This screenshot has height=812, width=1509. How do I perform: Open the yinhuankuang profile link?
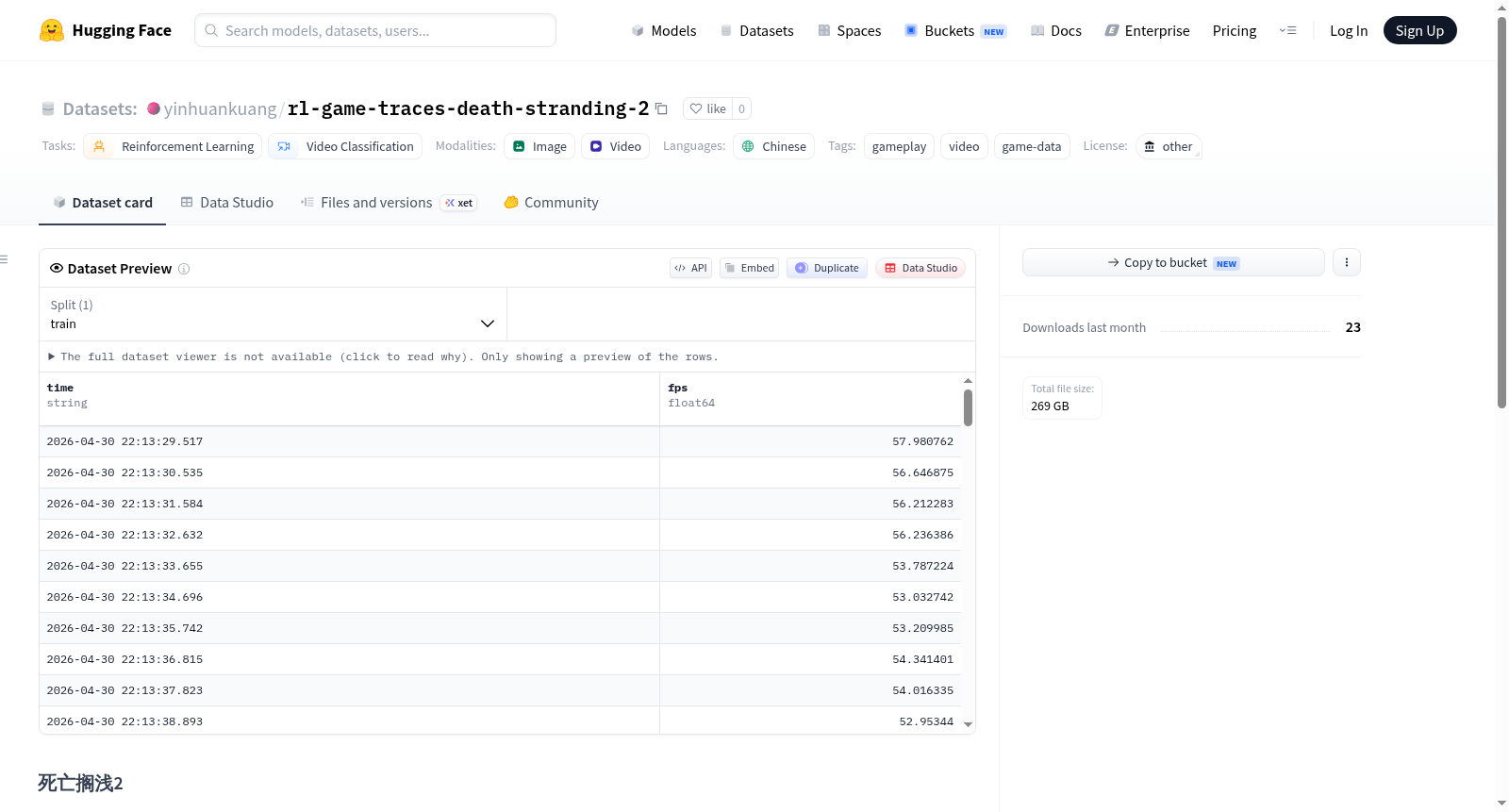point(221,108)
